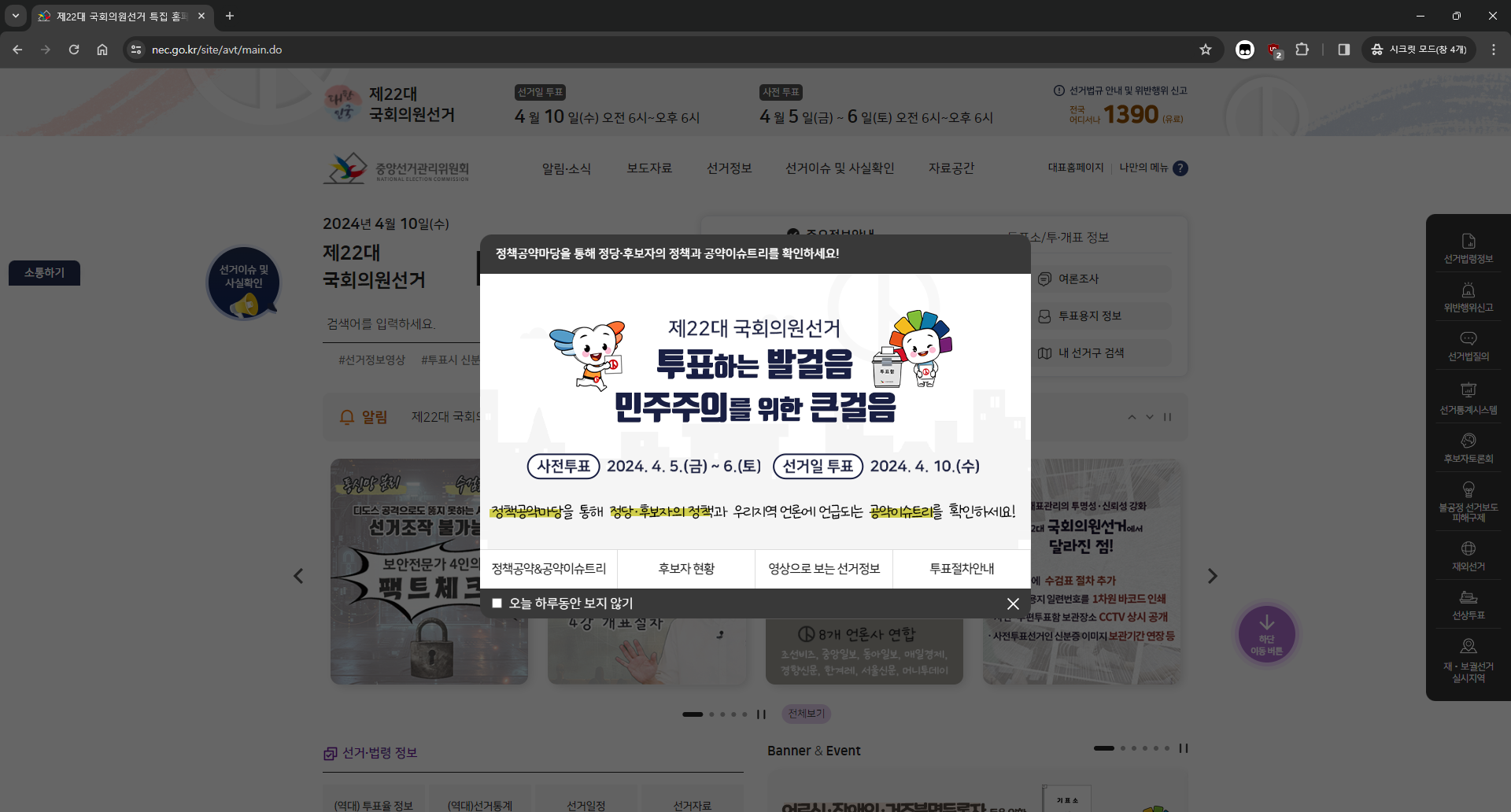Close the popup with X button
This screenshot has width=1511, height=812.
pos(1013,603)
